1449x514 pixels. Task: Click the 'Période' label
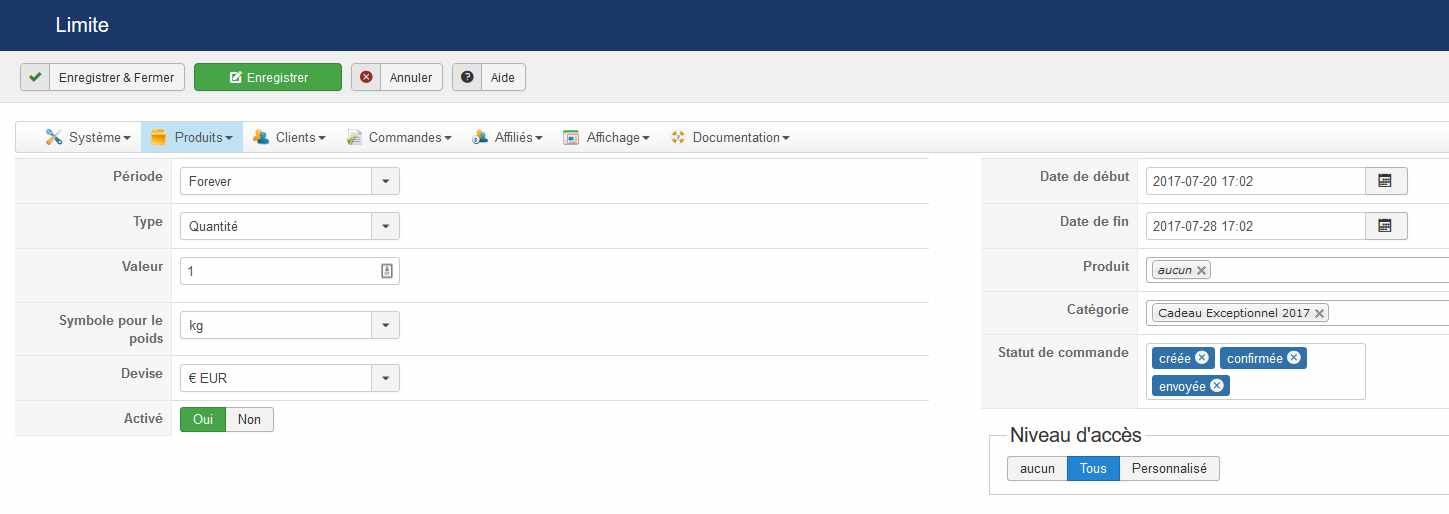point(138,177)
